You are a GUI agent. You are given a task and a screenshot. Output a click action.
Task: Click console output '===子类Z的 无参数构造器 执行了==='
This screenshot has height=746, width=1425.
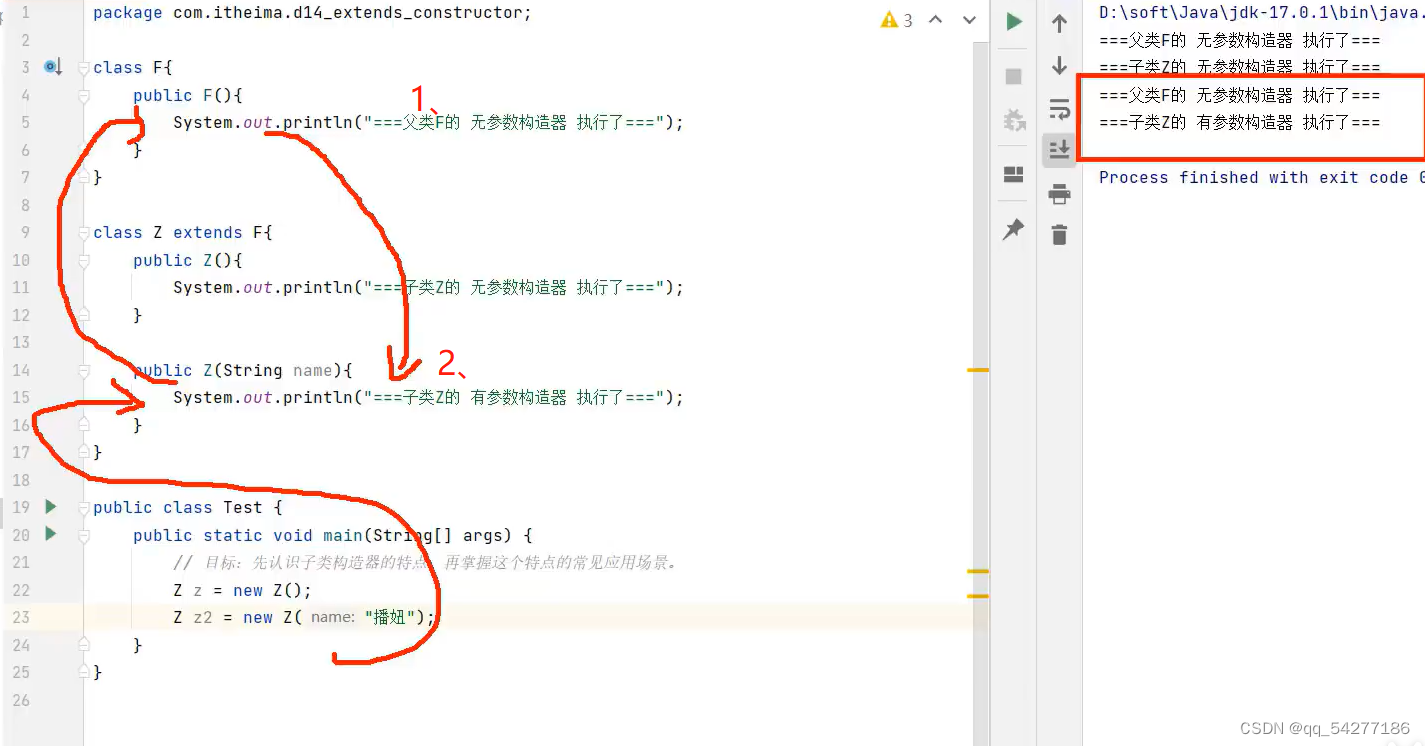pyautogui.click(x=1239, y=68)
